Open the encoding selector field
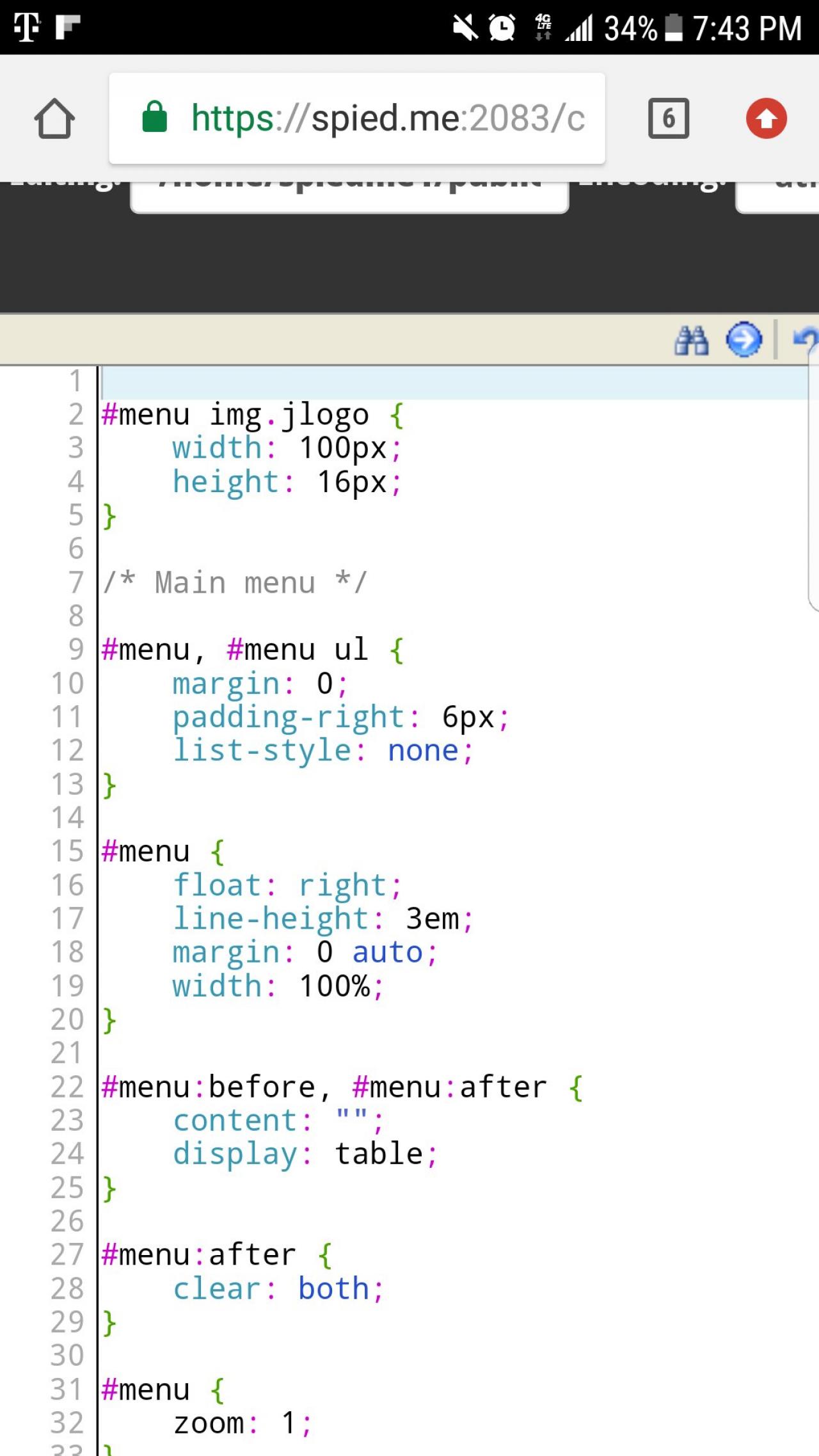This screenshot has width=819, height=1456. 778,195
